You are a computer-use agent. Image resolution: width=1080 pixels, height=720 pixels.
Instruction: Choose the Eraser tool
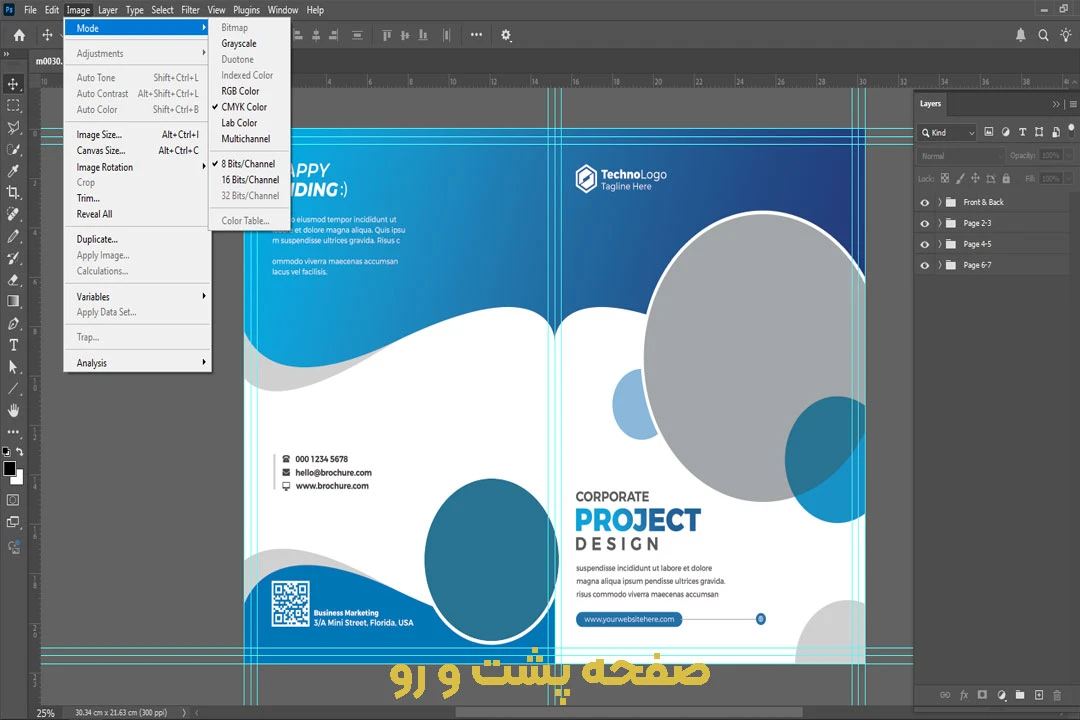[x=13, y=280]
